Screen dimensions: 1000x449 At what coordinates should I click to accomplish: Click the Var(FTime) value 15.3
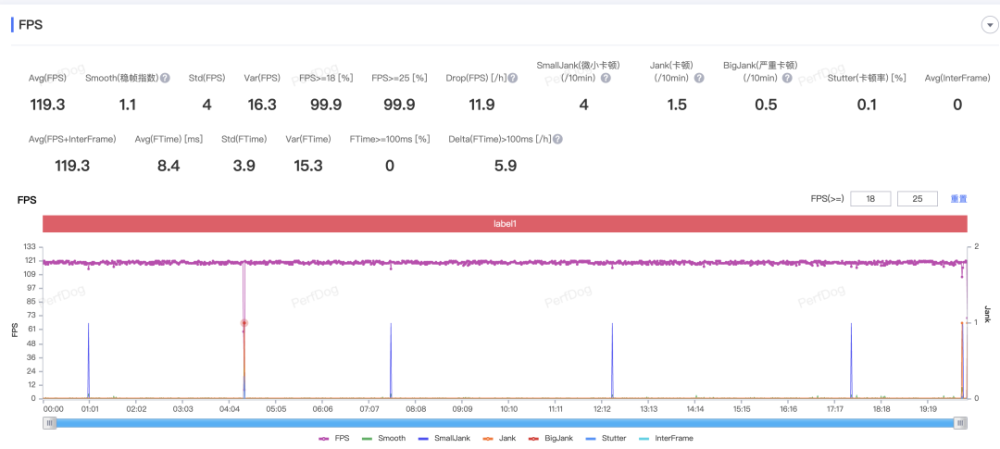308,166
